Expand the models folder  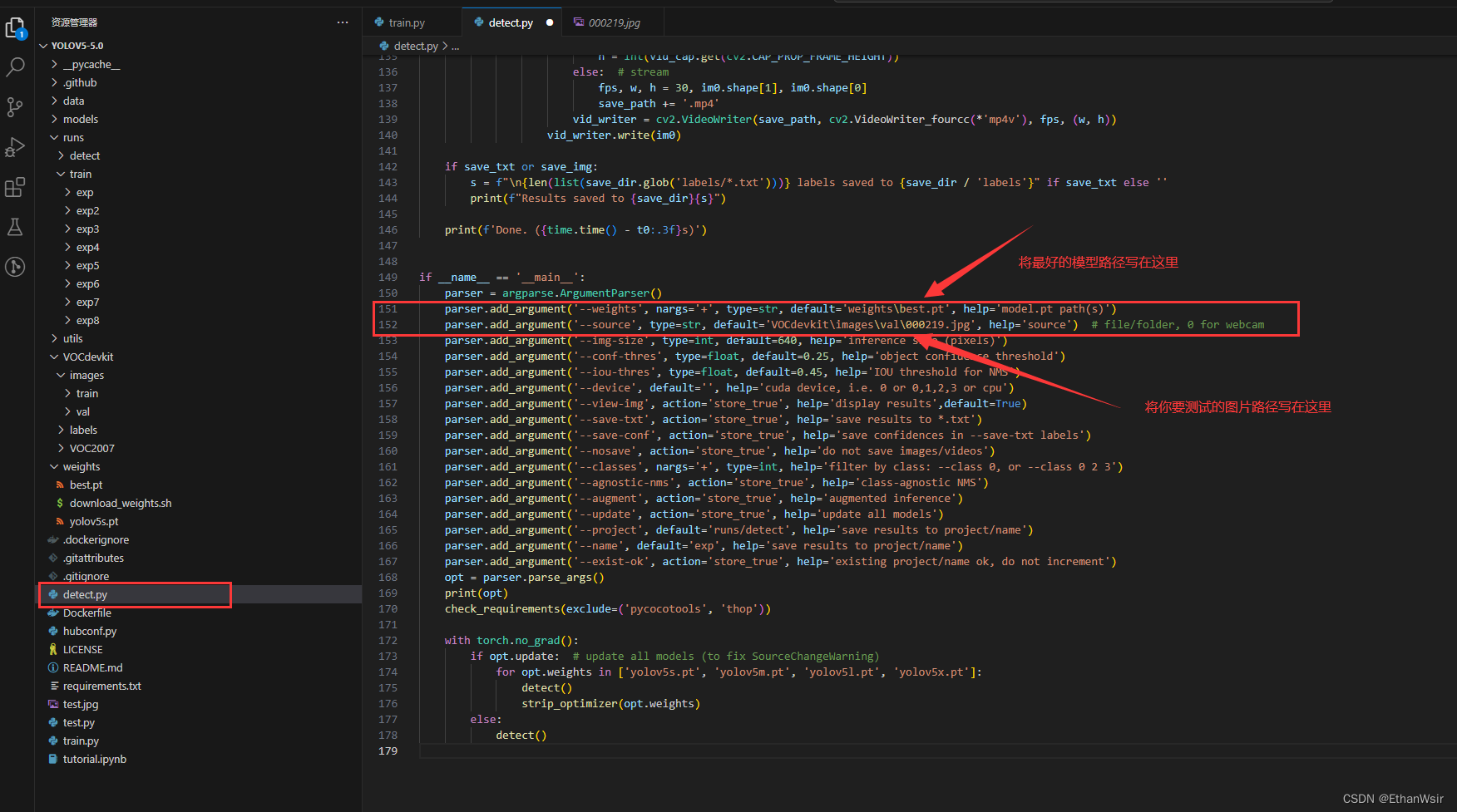coord(54,119)
